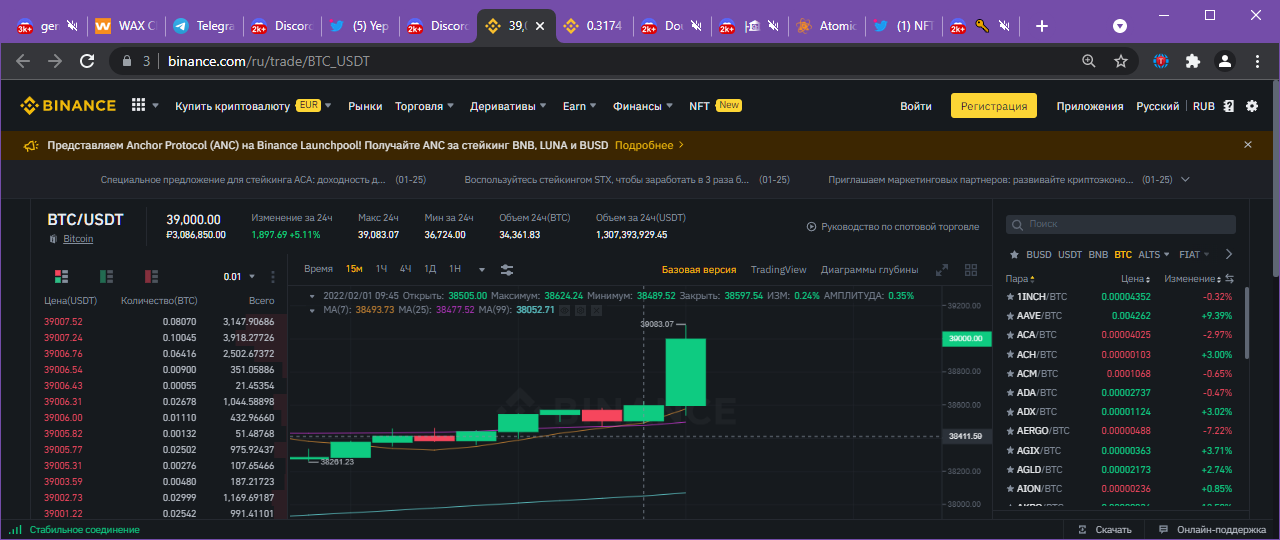Select Базовая версия chart tab
The height and width of the screenshot is (540, 1280).
pos(699,270)
